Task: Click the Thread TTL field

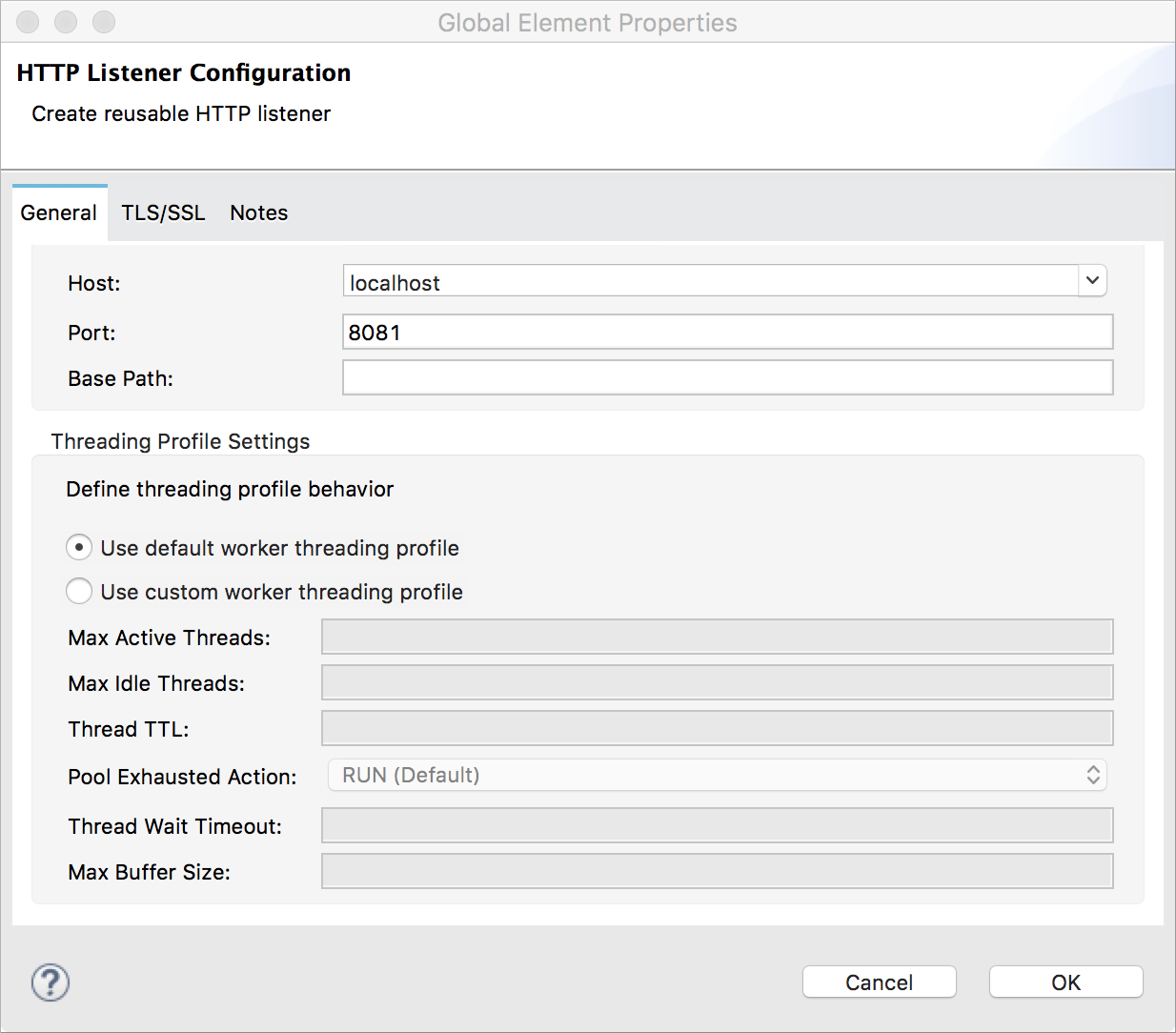Action: coord(717,729)
